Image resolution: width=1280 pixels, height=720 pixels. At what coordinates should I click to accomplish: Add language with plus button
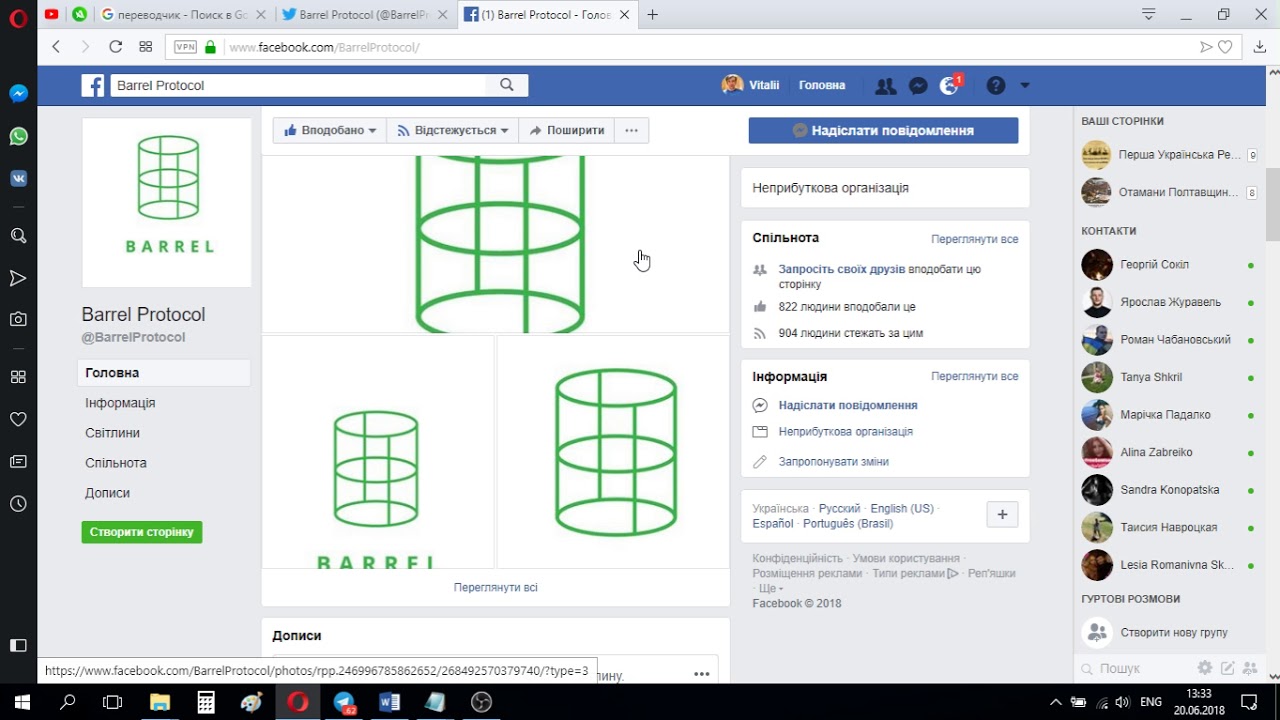pos(1002,515)
